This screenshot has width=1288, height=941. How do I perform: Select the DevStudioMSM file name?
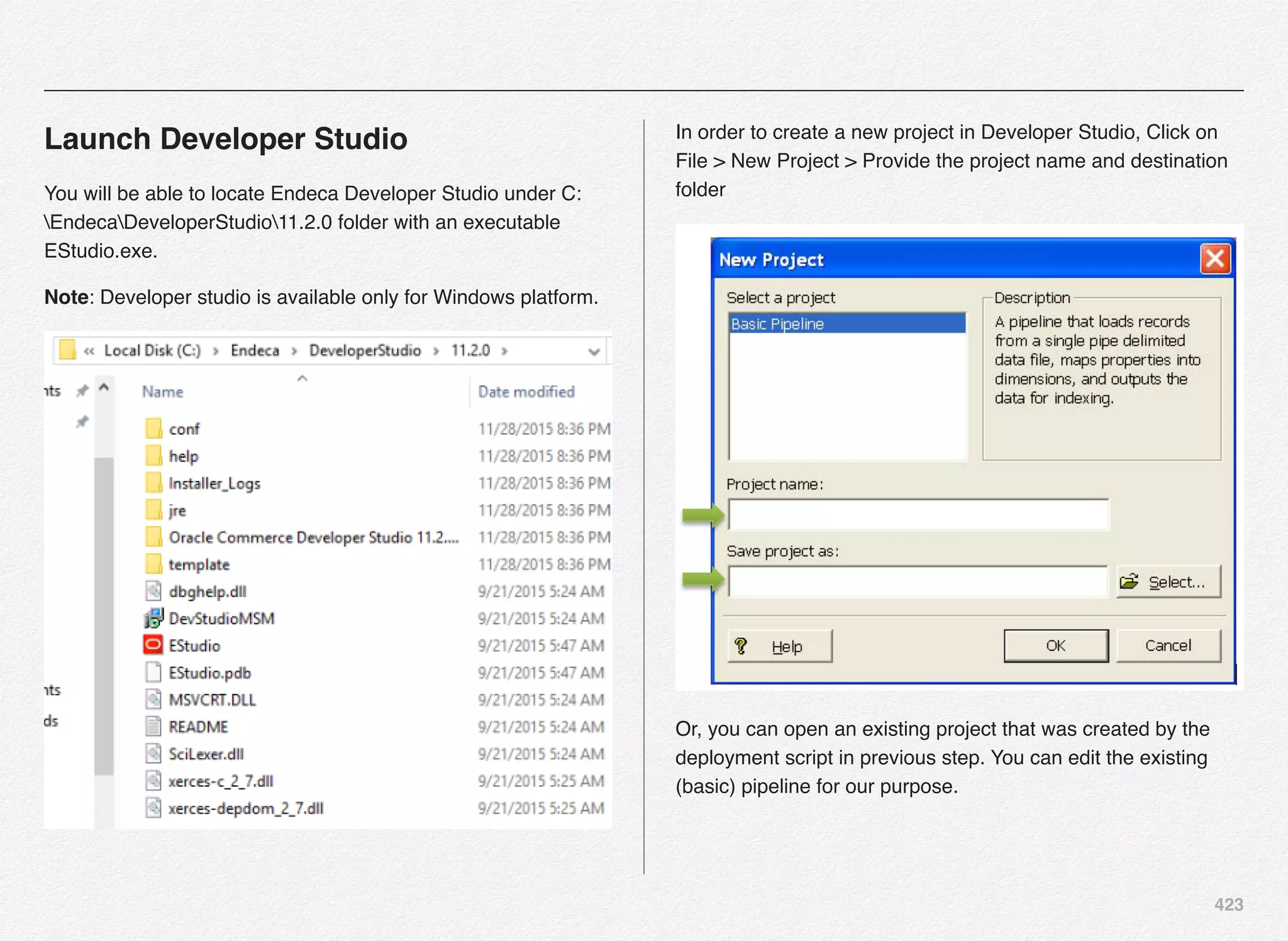pyautogui.click(x=221, y=619)
